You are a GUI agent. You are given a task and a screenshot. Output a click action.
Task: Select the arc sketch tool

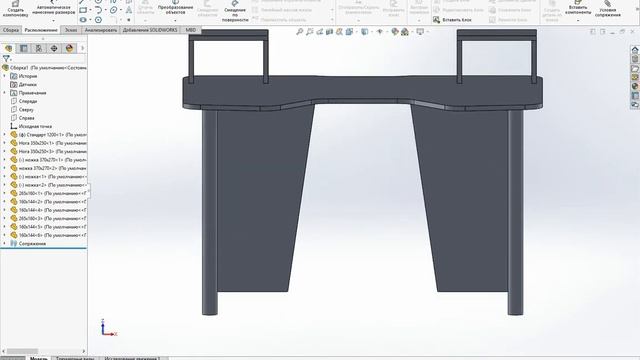pyautogui.click(x=98, y=10)
